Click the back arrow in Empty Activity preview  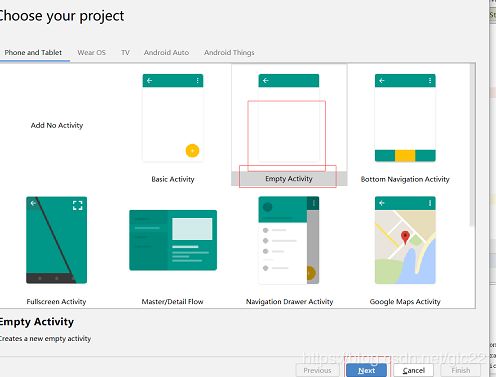266,80
